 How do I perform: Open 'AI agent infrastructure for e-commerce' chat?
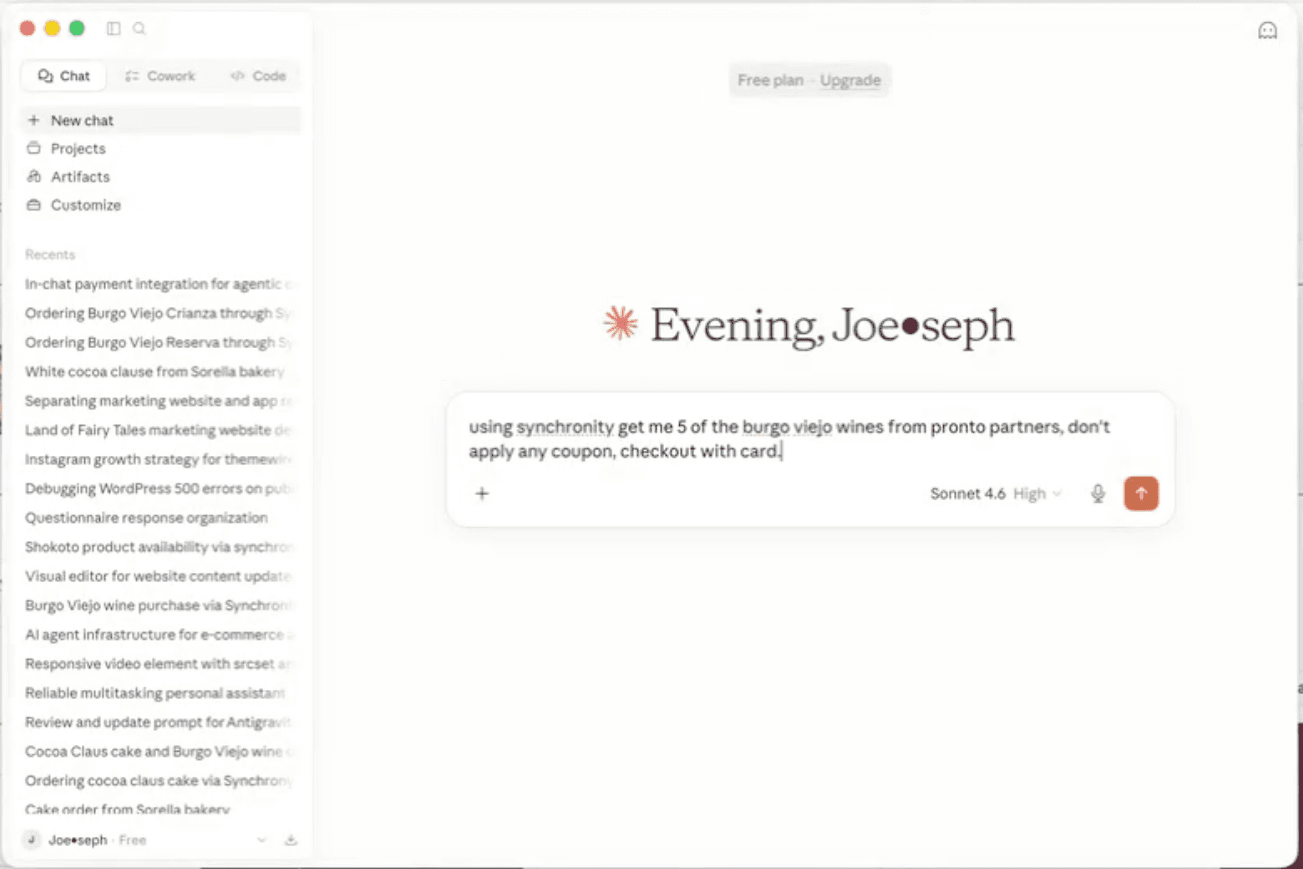(160, 634)
